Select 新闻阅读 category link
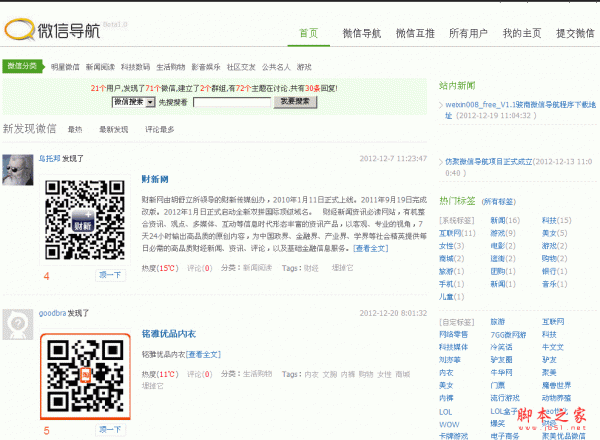Viewport: 600px width, 440px height. (x=100, y=67)
